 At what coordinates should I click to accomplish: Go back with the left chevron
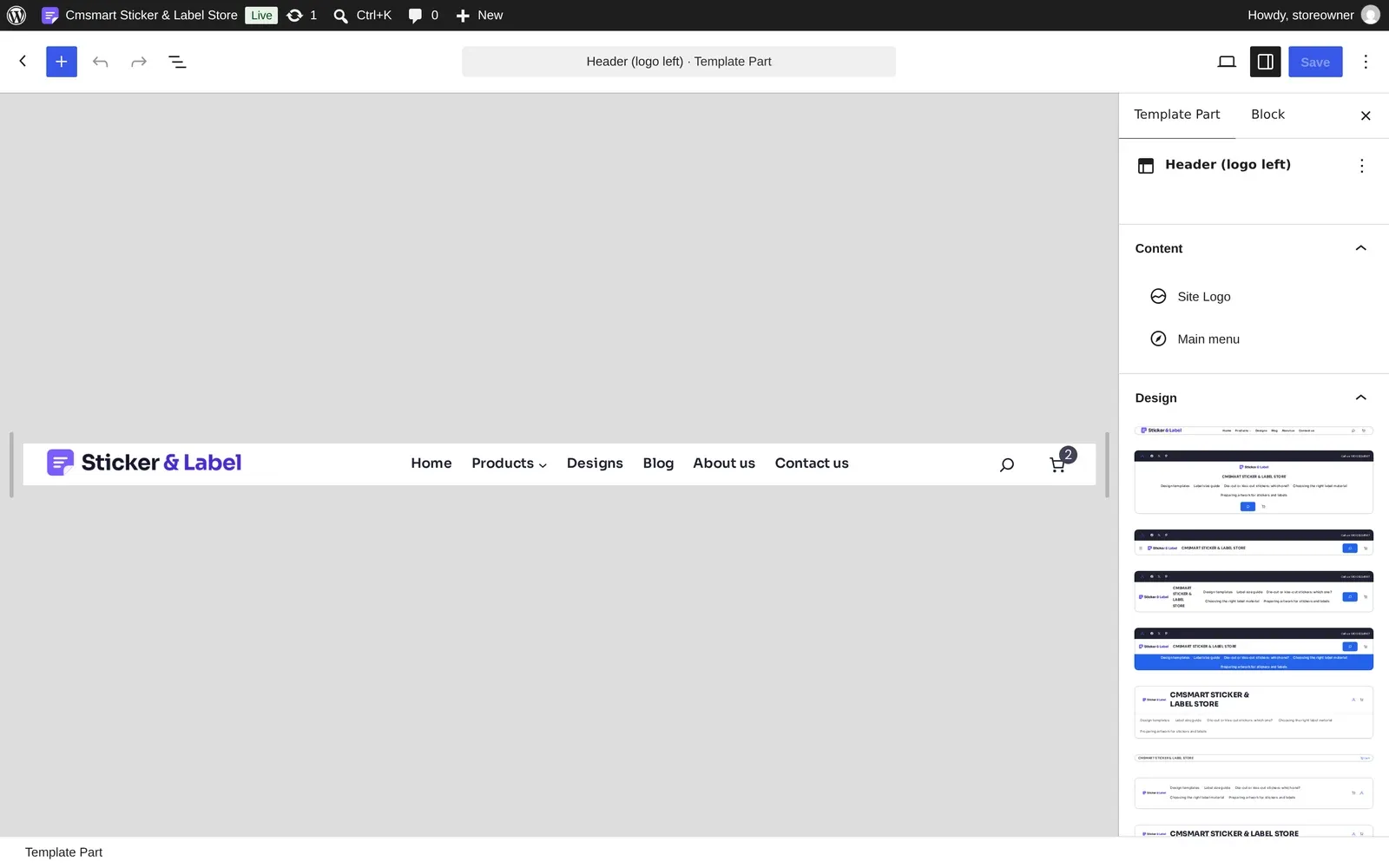coord(23,61)
